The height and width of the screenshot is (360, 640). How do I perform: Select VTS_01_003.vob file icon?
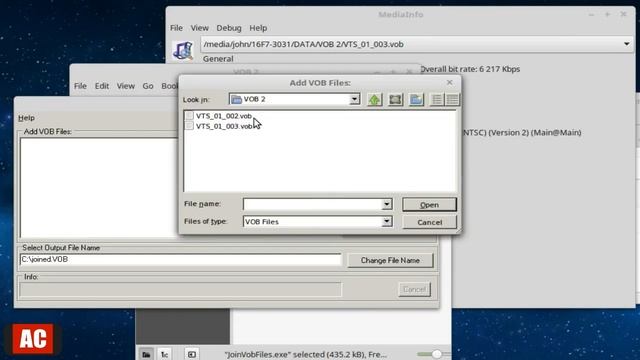point(189,126)
